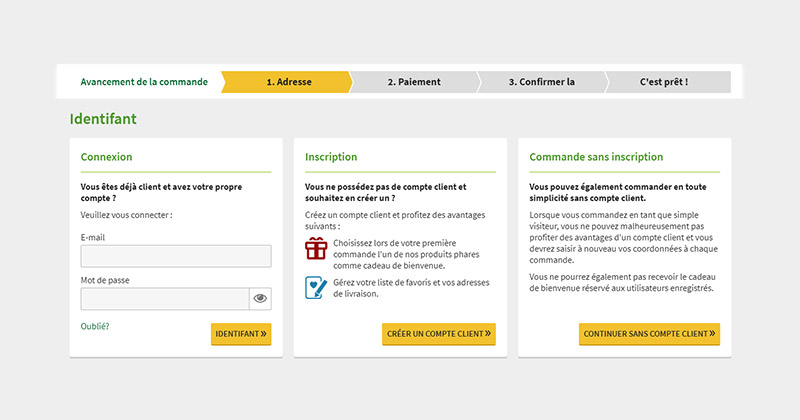The height and width of the screenshot is (420, 800).
Task: Click the red gift box icon
Action: click(316, 249)
